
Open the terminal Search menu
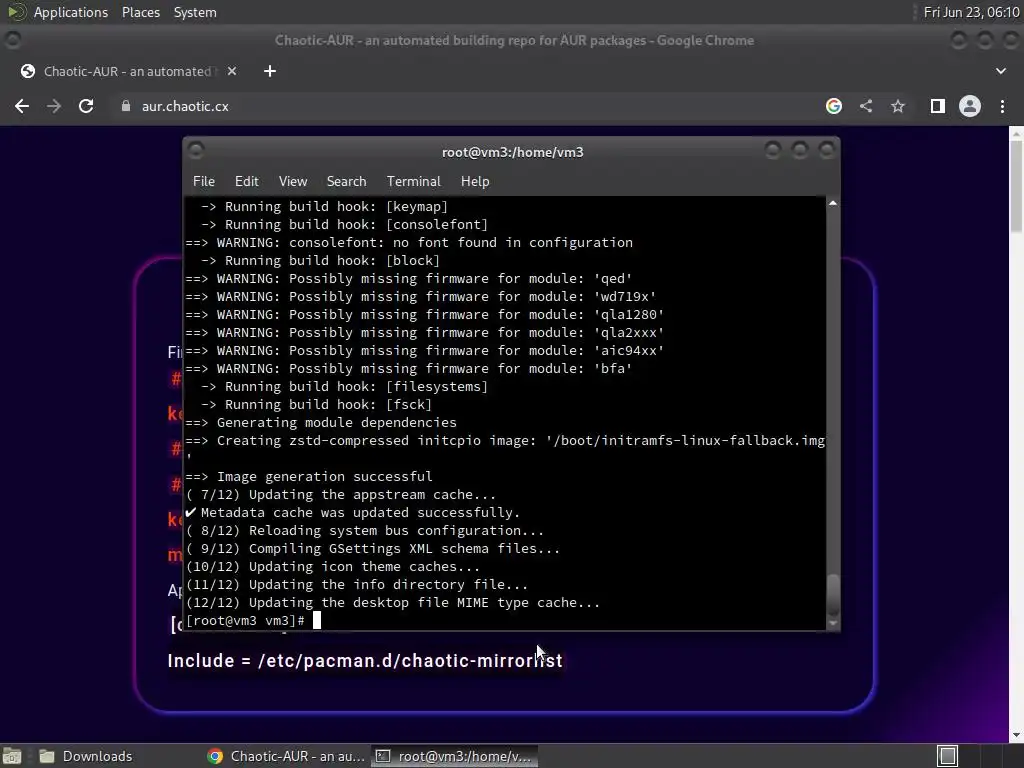[346, 182]
